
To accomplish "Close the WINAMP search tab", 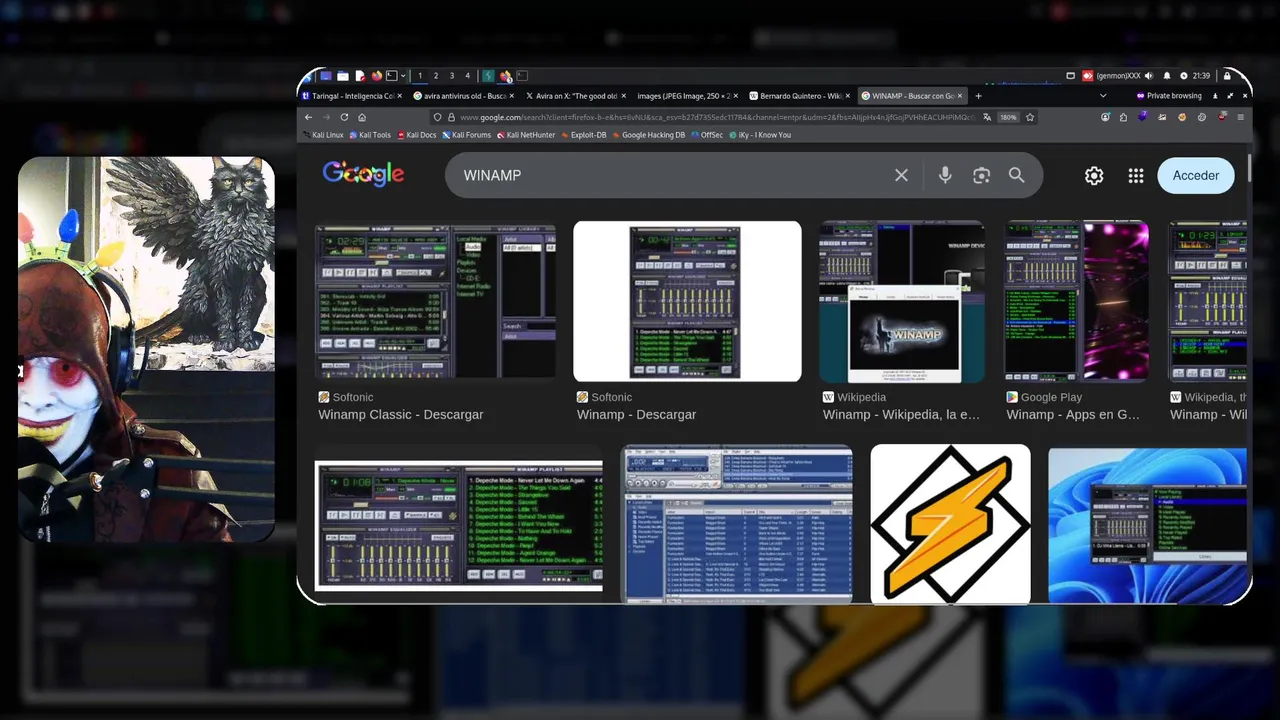I will [x=961, y=96].
